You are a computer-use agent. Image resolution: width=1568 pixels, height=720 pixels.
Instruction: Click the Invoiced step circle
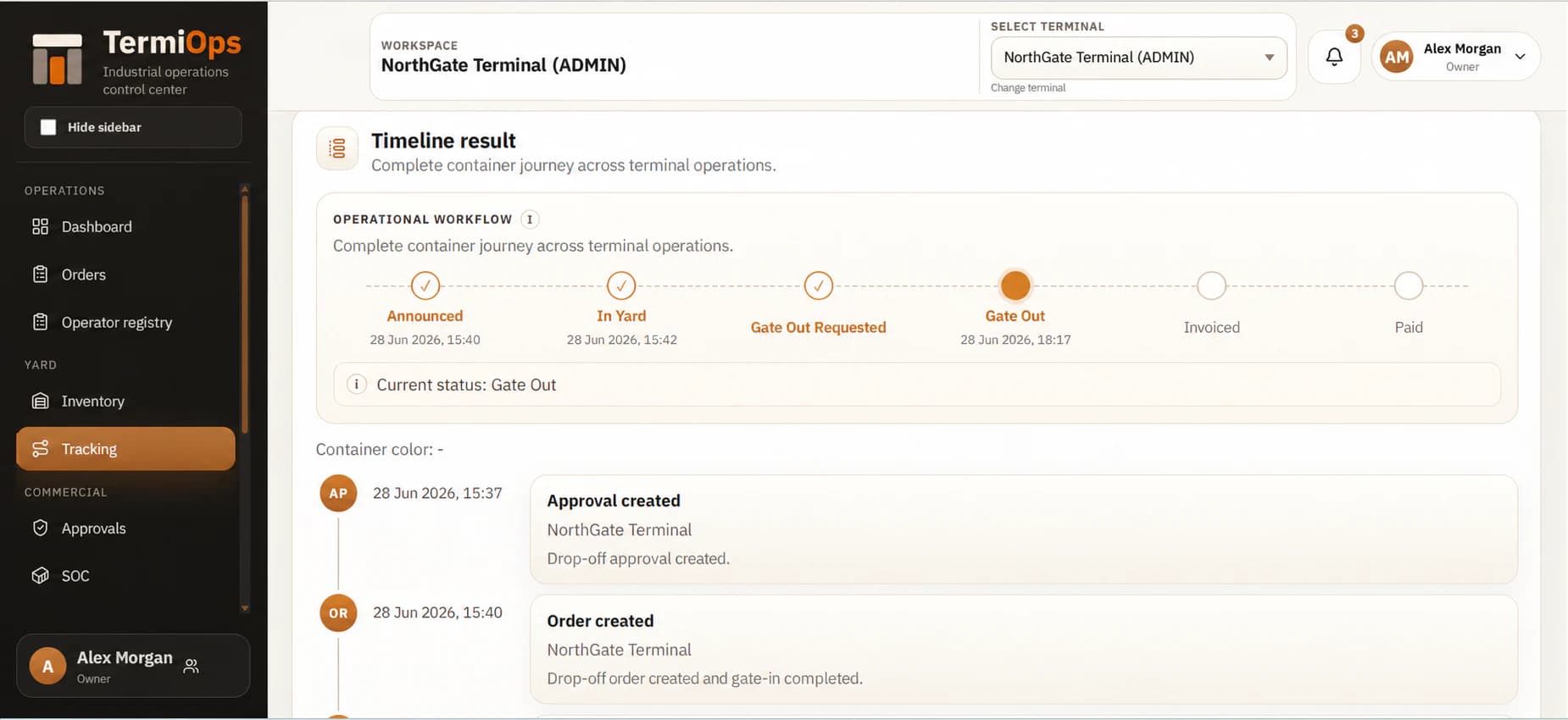[x=1212, y=285]
